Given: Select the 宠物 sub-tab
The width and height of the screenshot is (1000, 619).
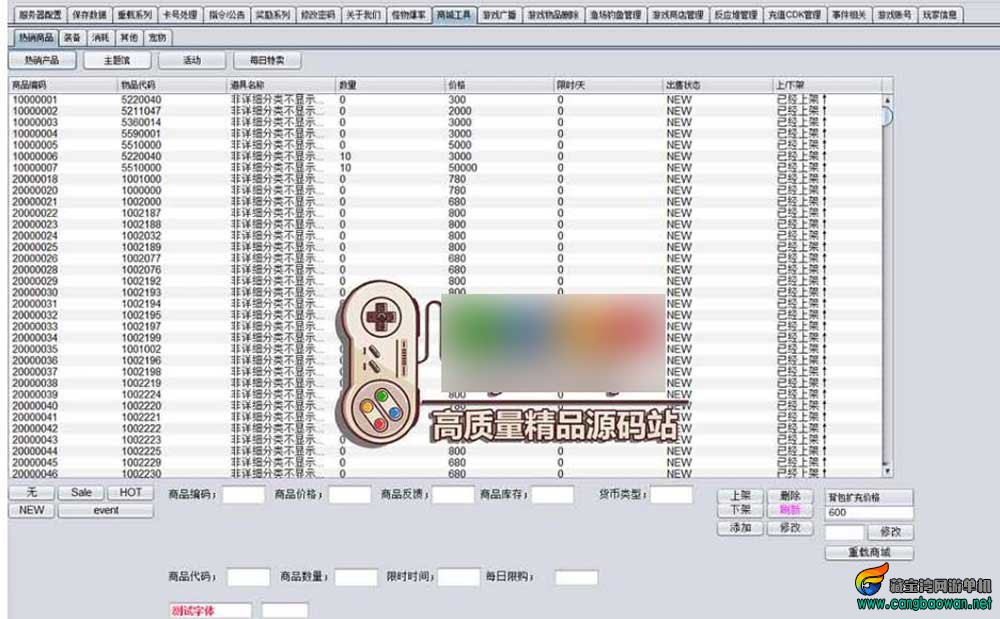Looking at the screenshot, I should coord(157,37).
